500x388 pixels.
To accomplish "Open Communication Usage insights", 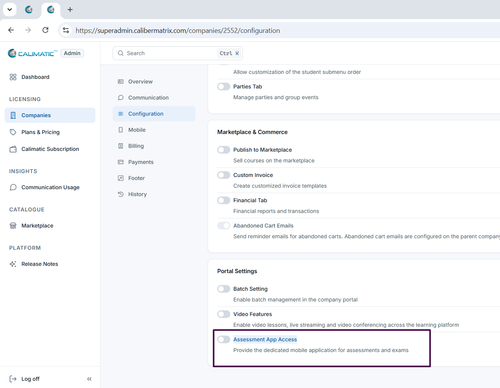I will point(50,187).
